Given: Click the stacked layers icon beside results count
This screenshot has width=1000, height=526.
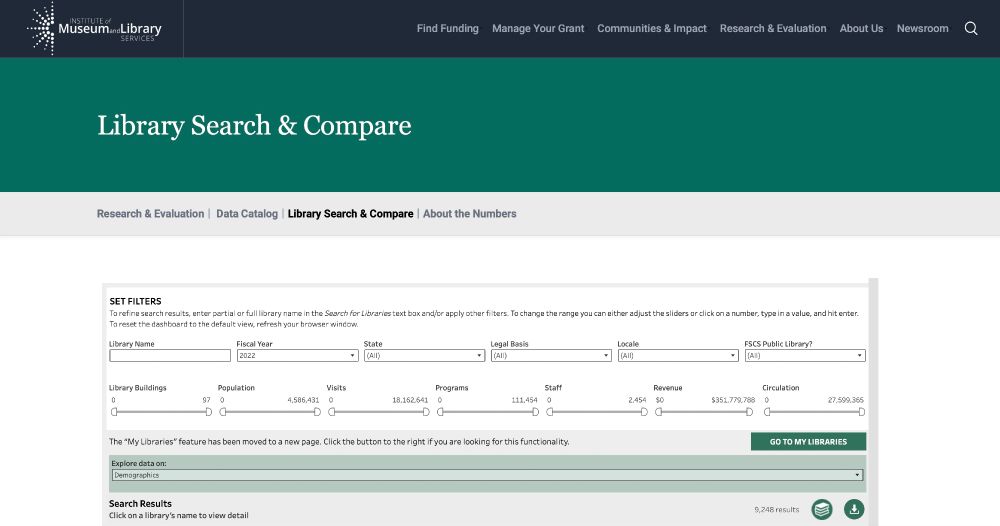Looking at the screenshot, I should coord(822,509).
